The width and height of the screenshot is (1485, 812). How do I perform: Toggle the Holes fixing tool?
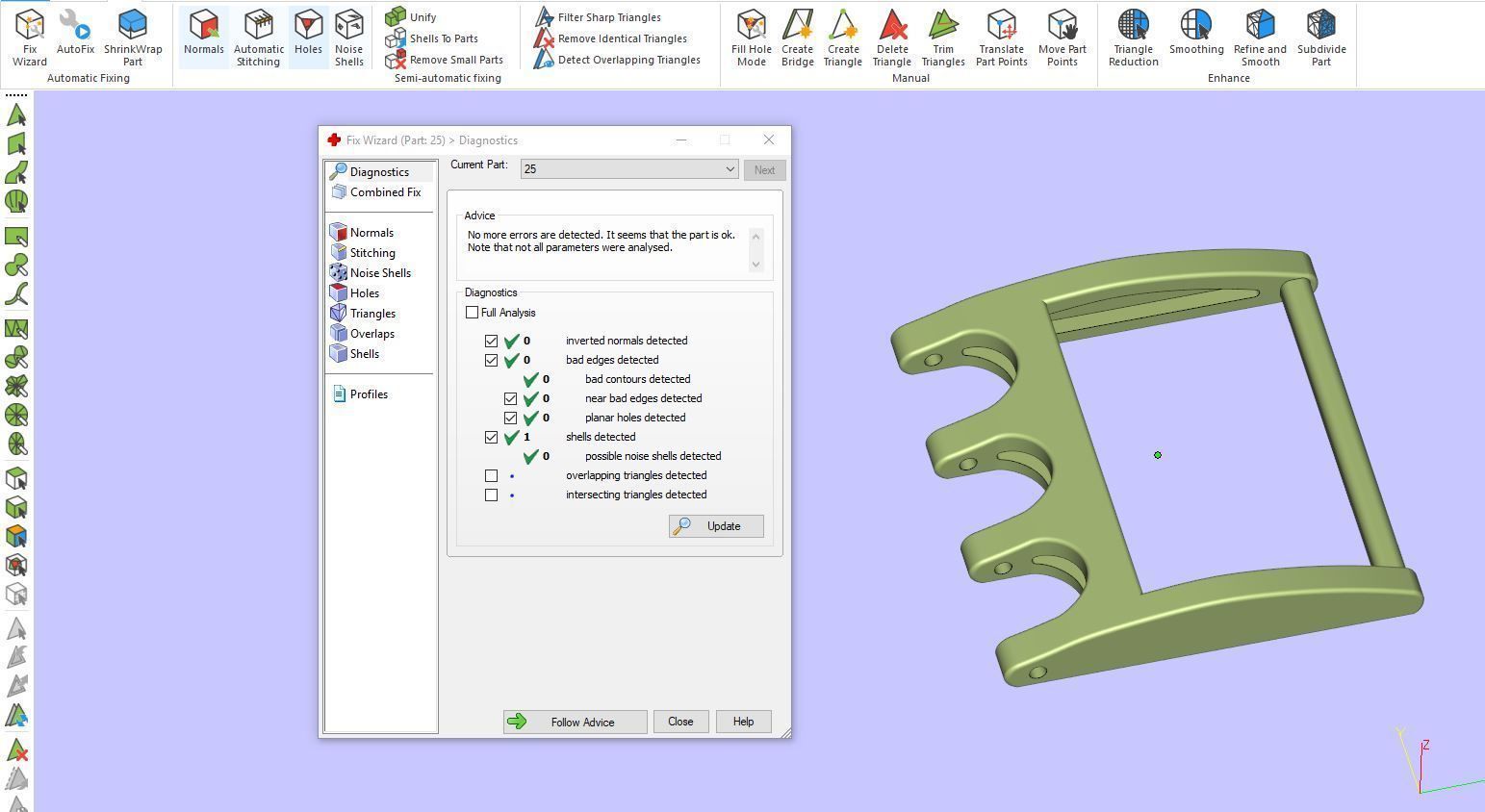coord(308,32)
